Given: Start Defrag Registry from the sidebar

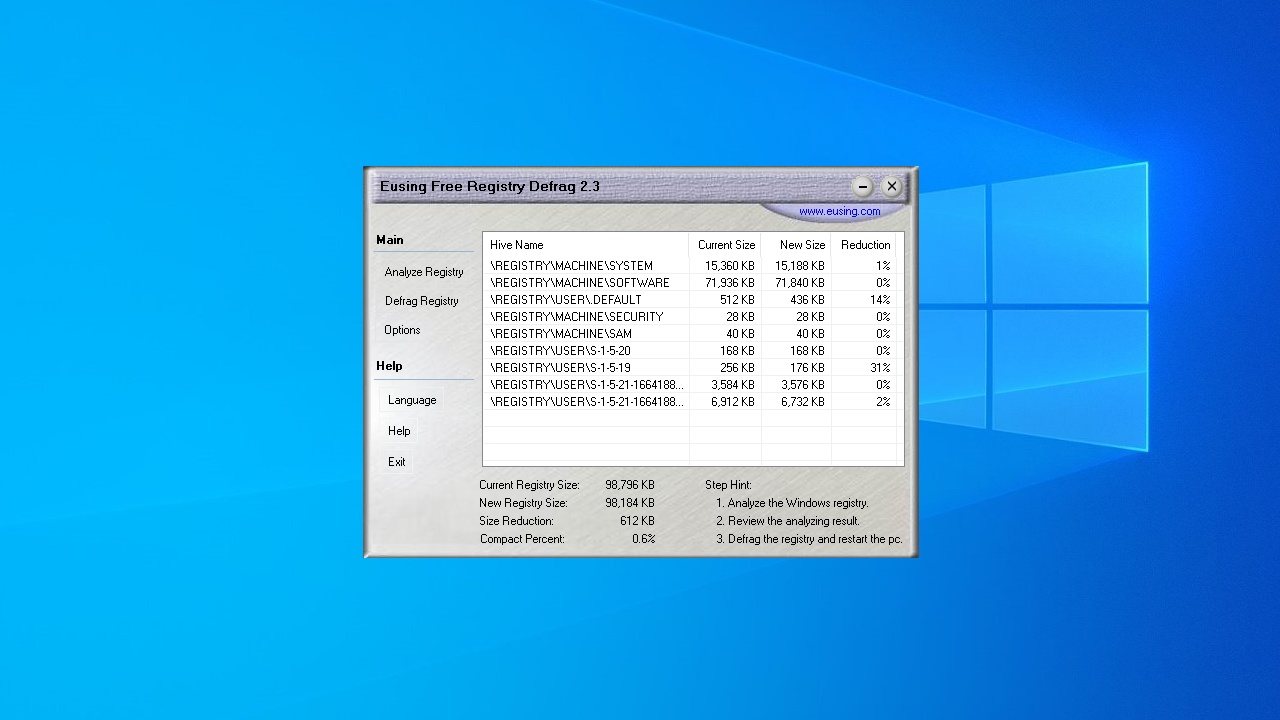Looking at the screenshot, I should coord(422,301).
